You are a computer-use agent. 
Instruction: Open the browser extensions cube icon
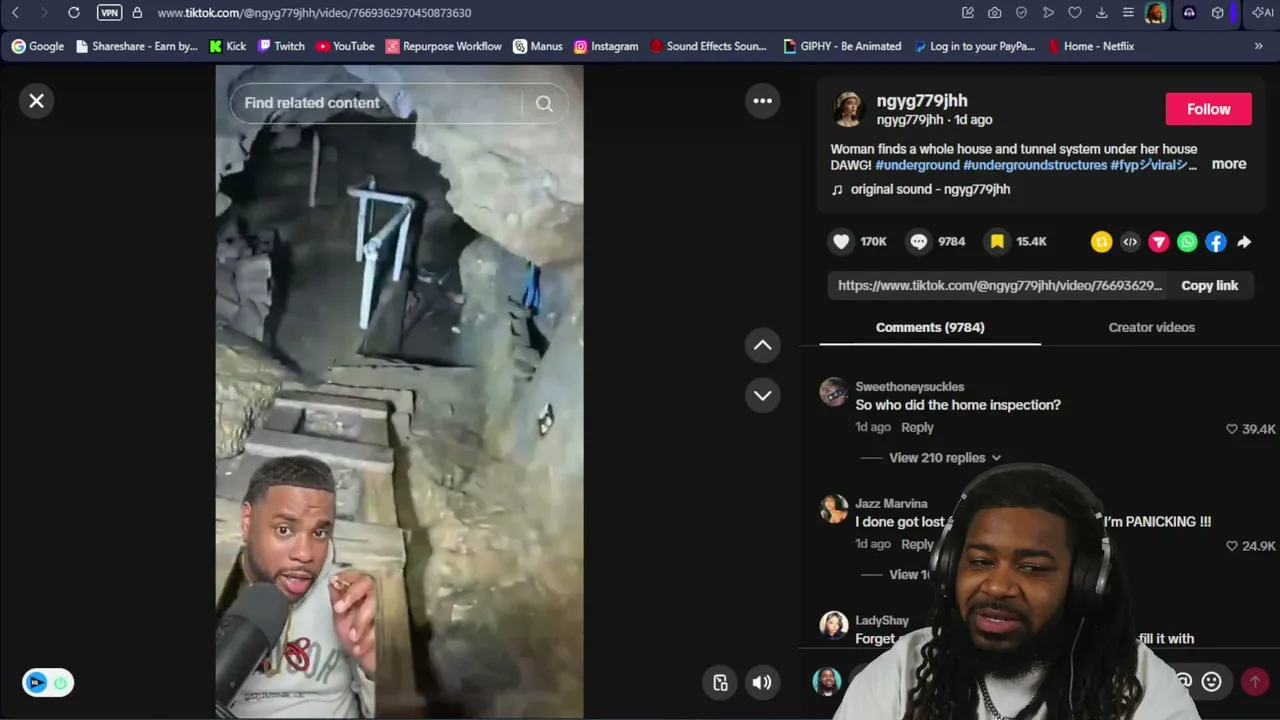click(1217, 13)
